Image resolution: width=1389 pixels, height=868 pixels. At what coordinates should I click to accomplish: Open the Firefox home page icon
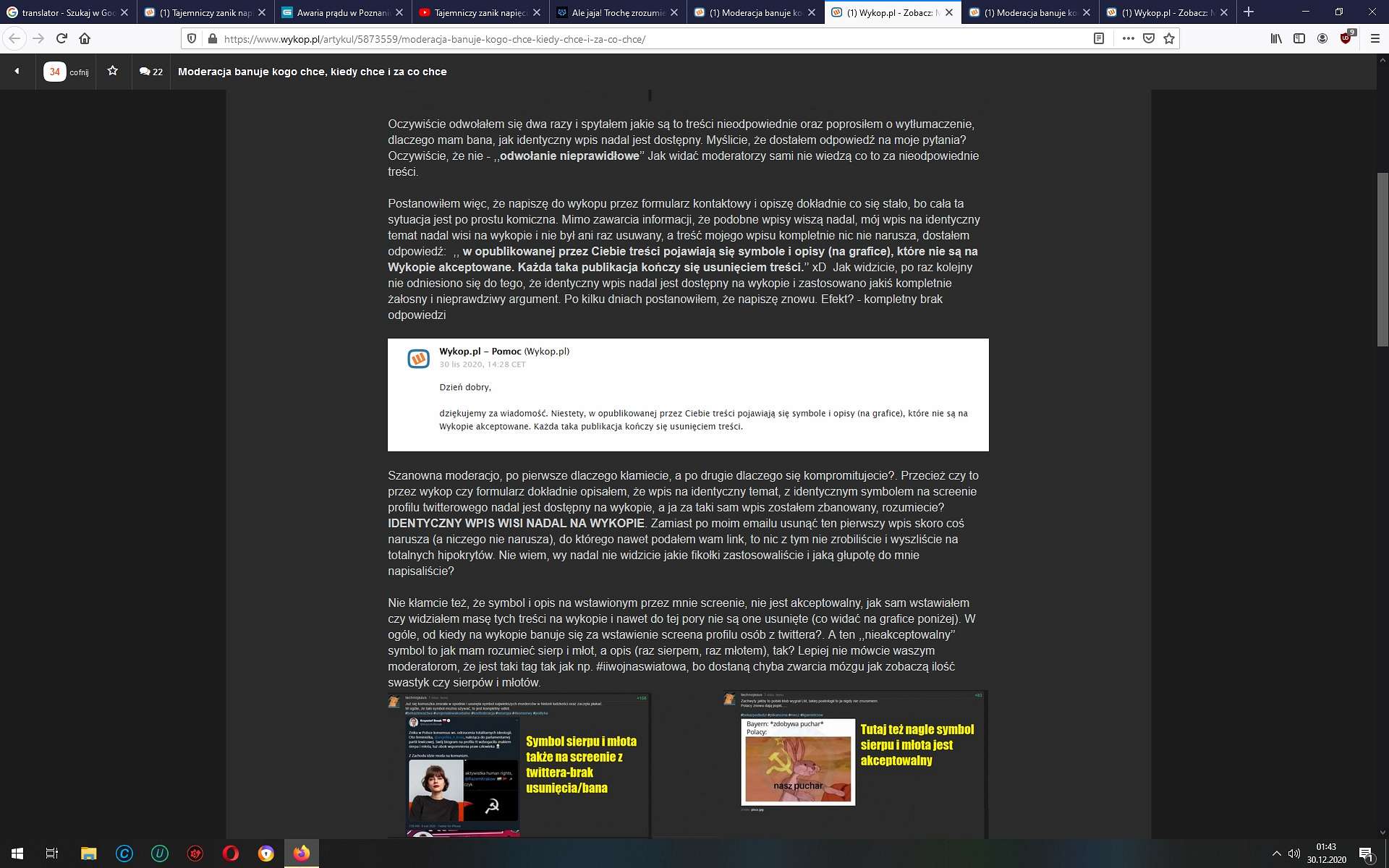click(x=85, y=38)
